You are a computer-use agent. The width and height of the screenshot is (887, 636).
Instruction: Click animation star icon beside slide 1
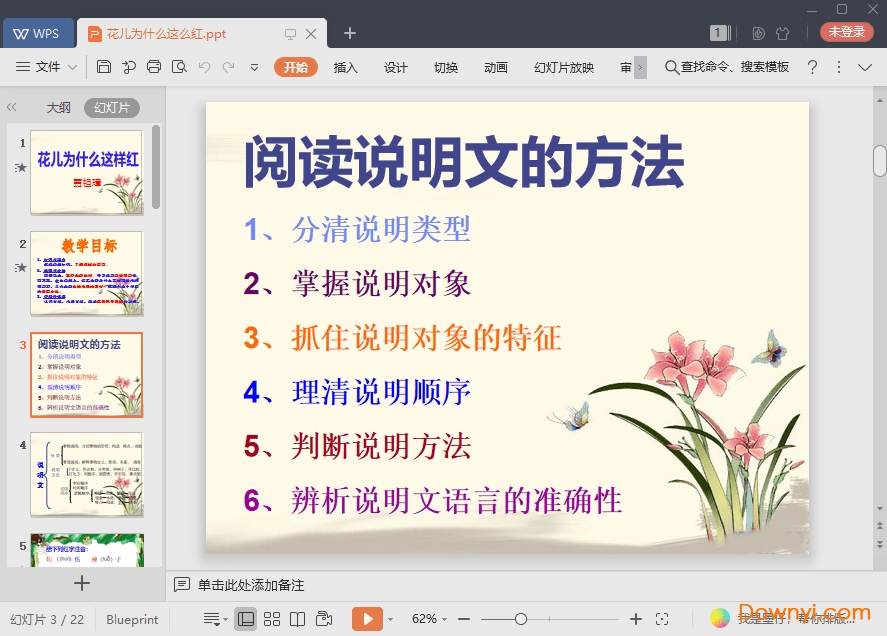[21, 167]
